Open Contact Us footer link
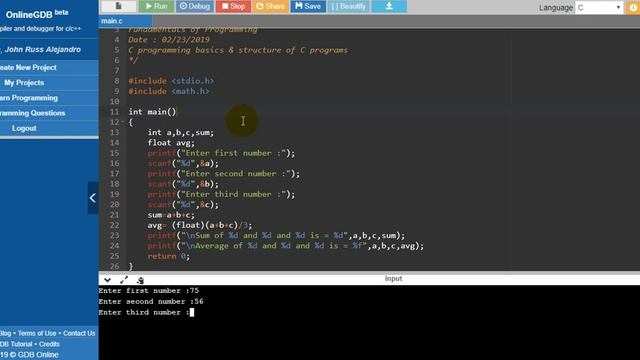Image resolution: width=640 pixels, height=360 pixels. pos(79,333)
